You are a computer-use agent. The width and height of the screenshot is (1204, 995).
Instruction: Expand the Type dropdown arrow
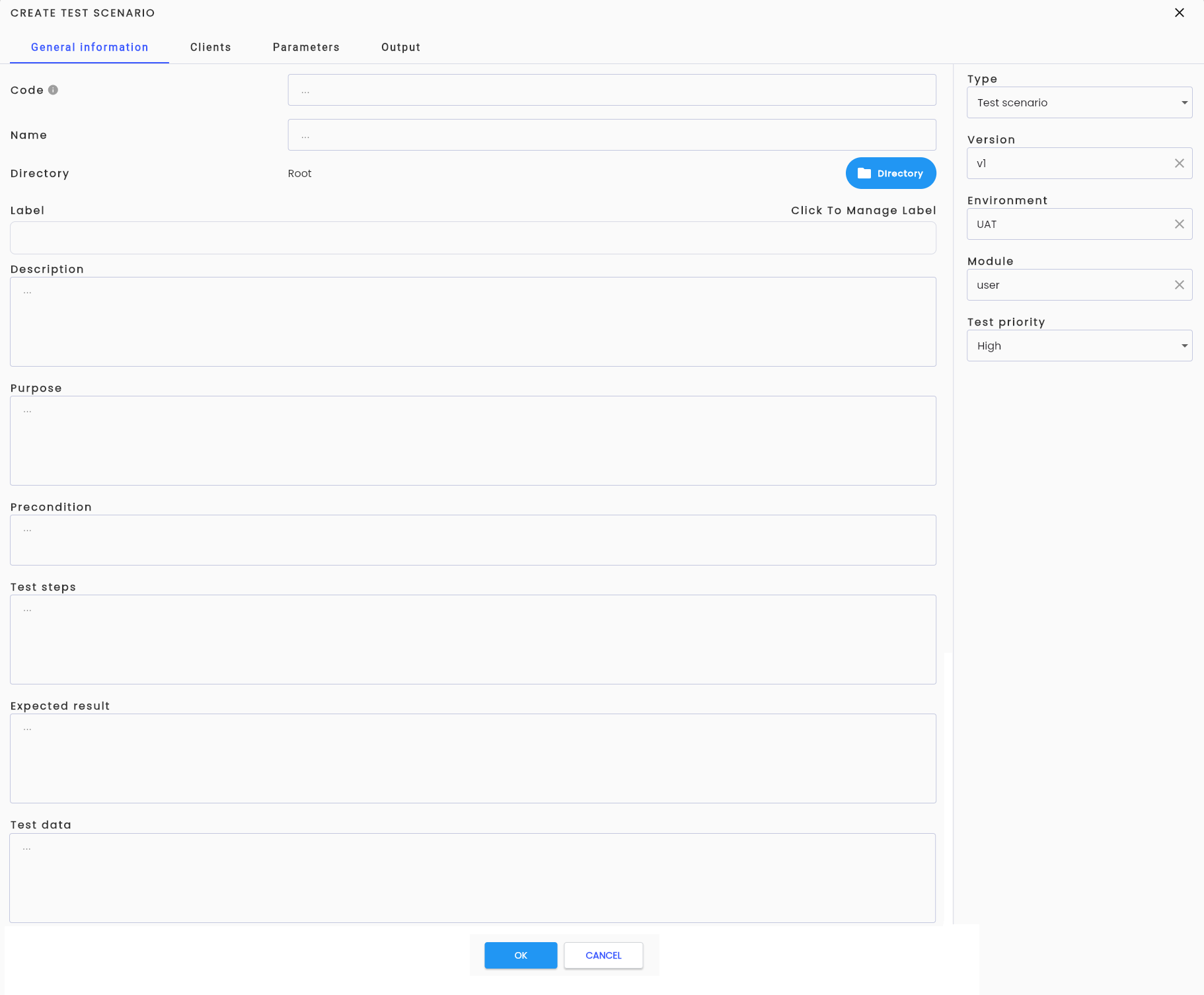click(x=1184, y=102)
